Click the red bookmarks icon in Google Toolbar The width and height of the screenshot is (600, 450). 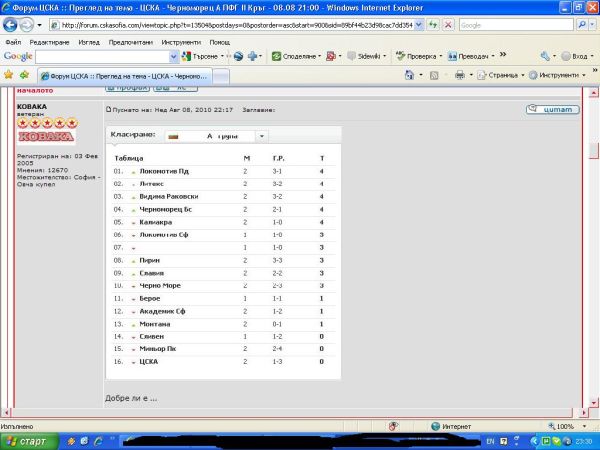[331, 57]
